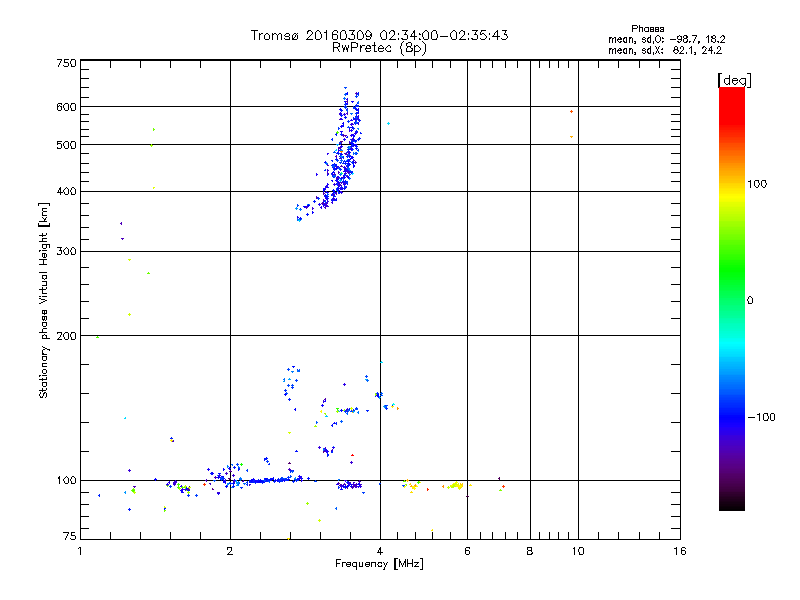Select the 'mean, sd,X: 82.1, 24.2' line
This screenshot has height=600, width=800.
(665, 50)
